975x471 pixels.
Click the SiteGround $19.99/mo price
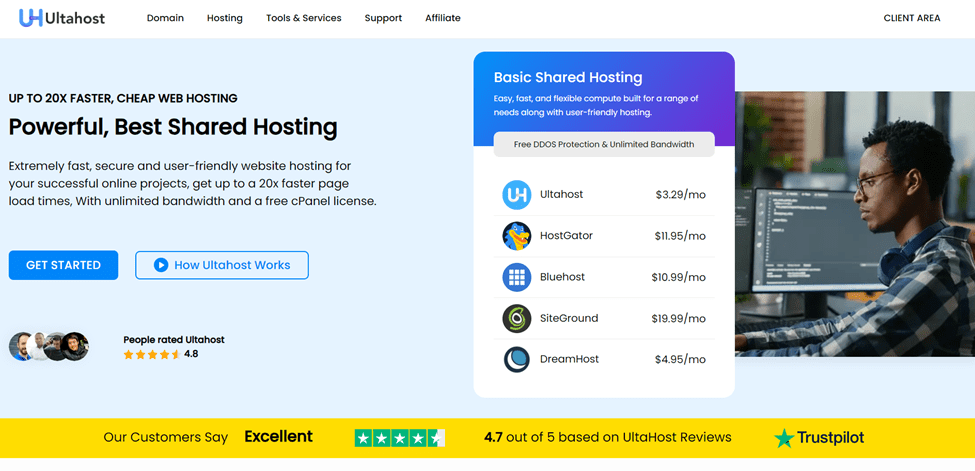pyautogui.click(x=678, y=318)
